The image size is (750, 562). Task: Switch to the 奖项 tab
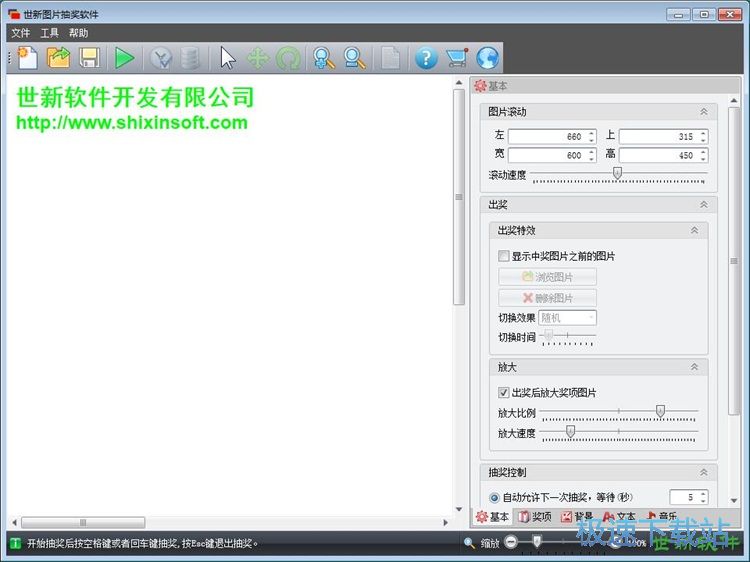point(534,517)
